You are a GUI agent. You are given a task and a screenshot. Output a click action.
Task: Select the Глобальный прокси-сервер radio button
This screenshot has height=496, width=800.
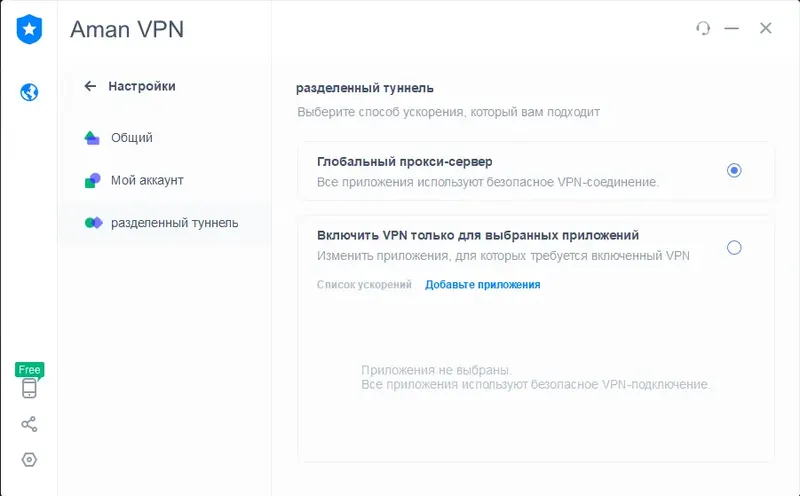point(734,170)
